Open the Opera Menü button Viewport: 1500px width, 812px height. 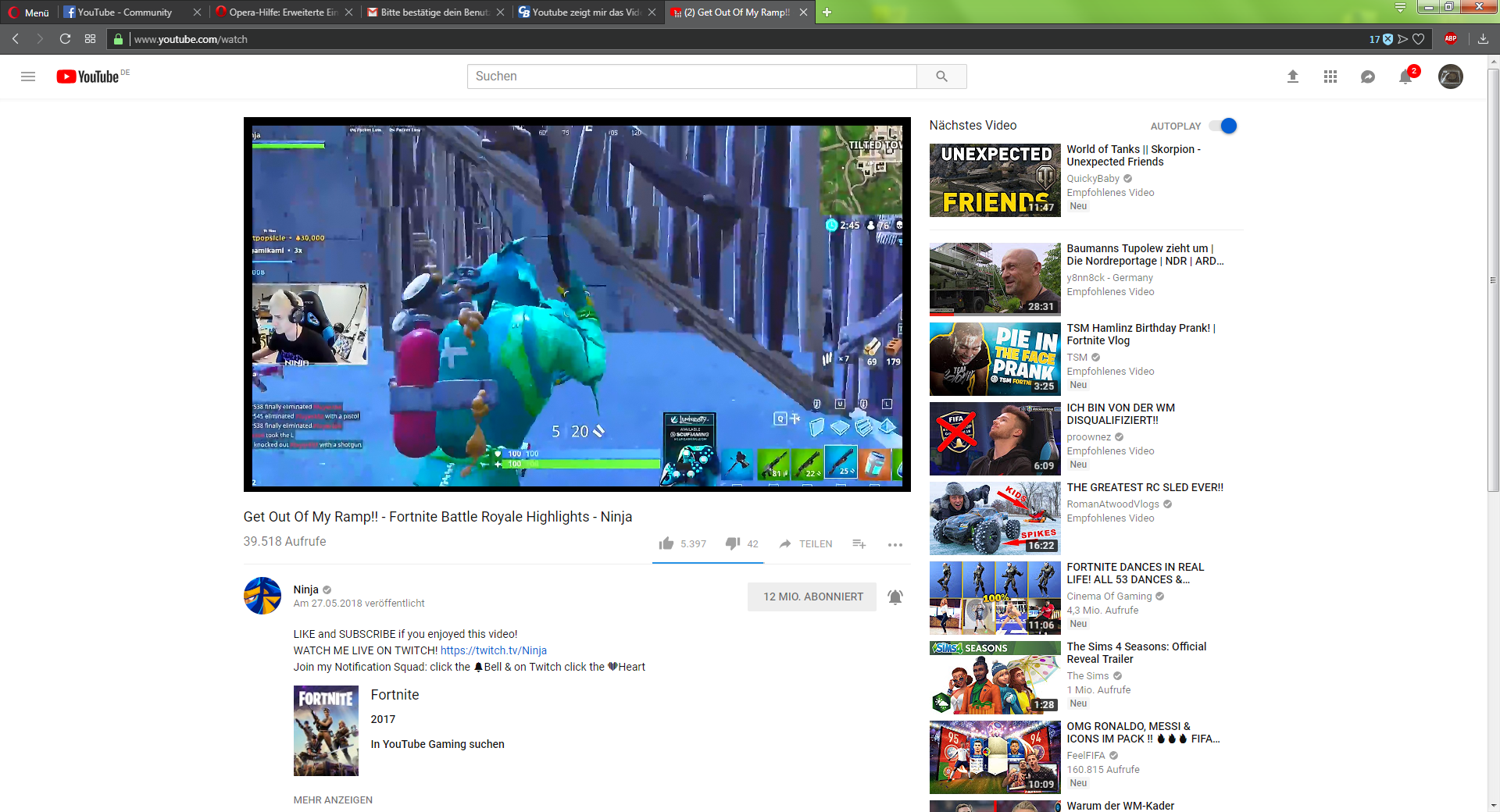click(x=29, y=12)
